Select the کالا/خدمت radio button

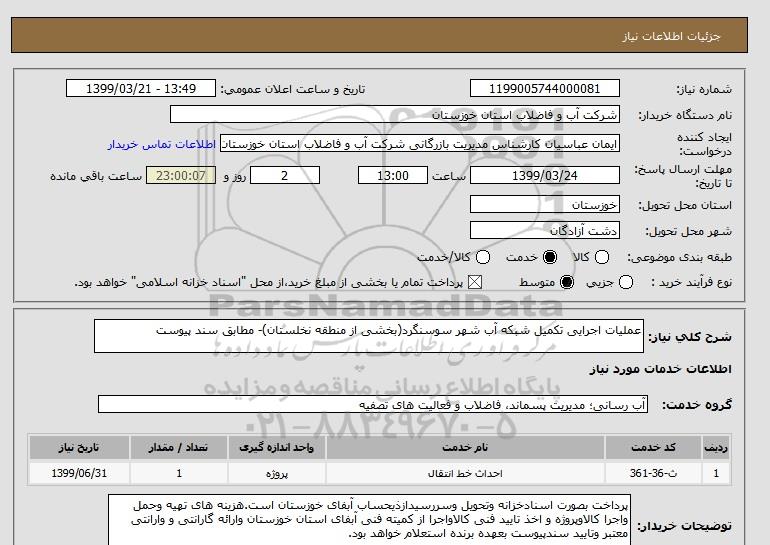pos(483,257)
